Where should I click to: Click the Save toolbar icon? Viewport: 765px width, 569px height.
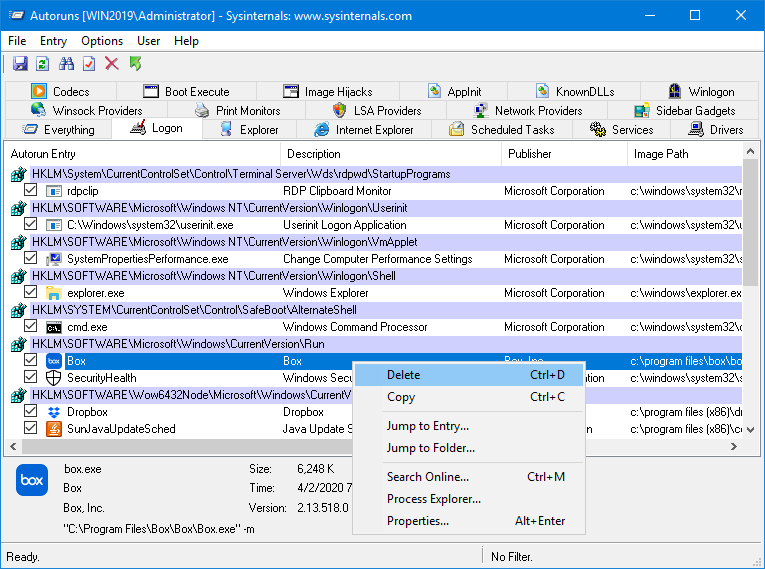click(20, 63)
